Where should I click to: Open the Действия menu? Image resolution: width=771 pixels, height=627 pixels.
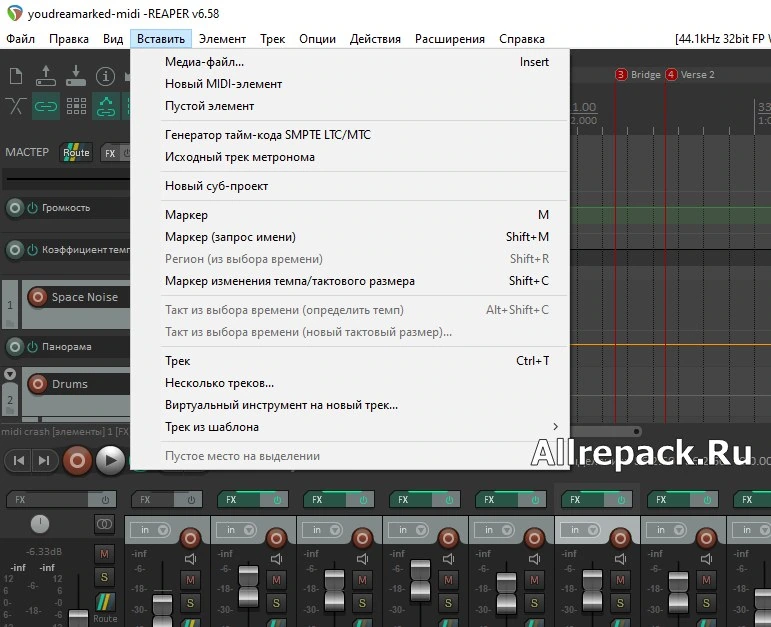pyautogui.click(x=375, y=39)
